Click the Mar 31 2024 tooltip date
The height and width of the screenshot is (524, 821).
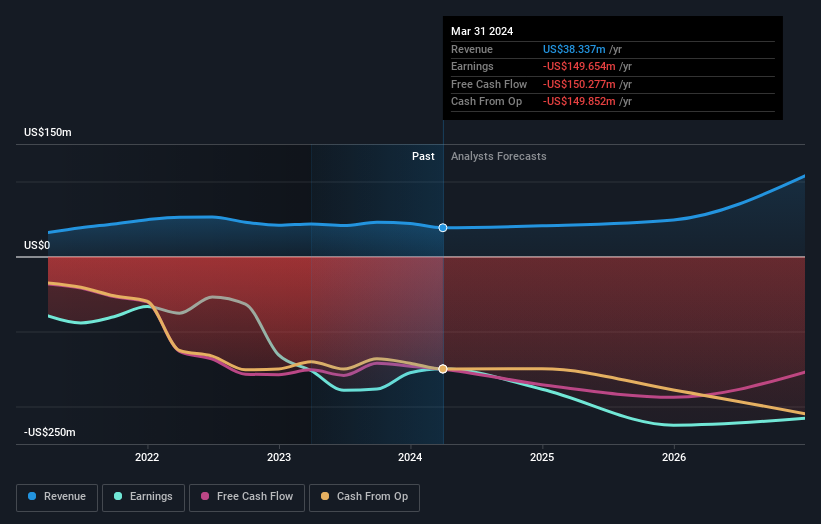pyautogui.click(x=482, y=31)
